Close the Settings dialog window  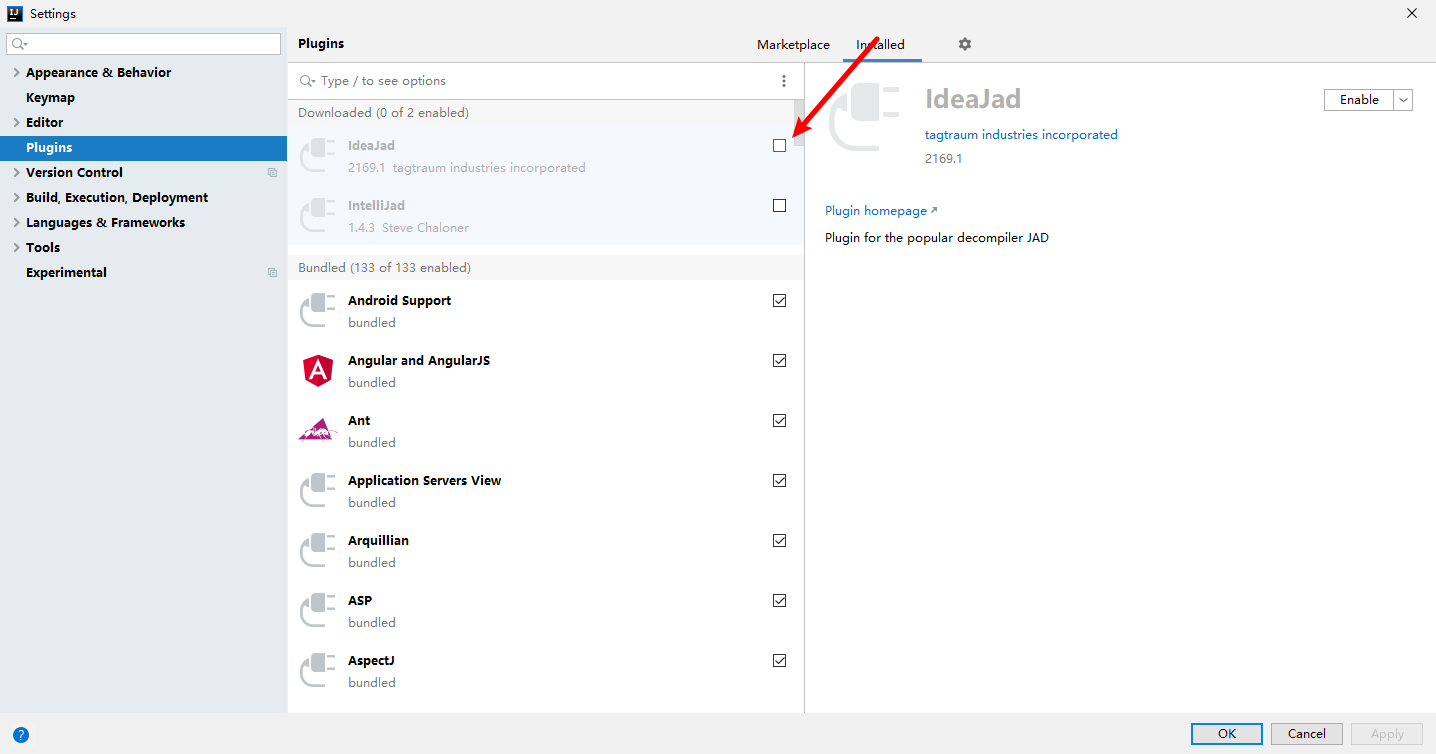1412,14
